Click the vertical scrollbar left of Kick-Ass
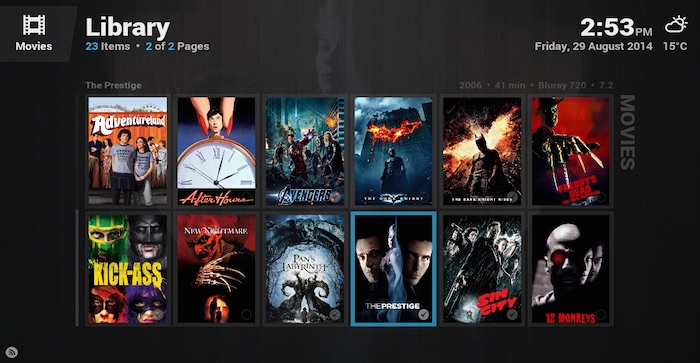This screenshot has height=363, width=700. [x=77, y=268]
